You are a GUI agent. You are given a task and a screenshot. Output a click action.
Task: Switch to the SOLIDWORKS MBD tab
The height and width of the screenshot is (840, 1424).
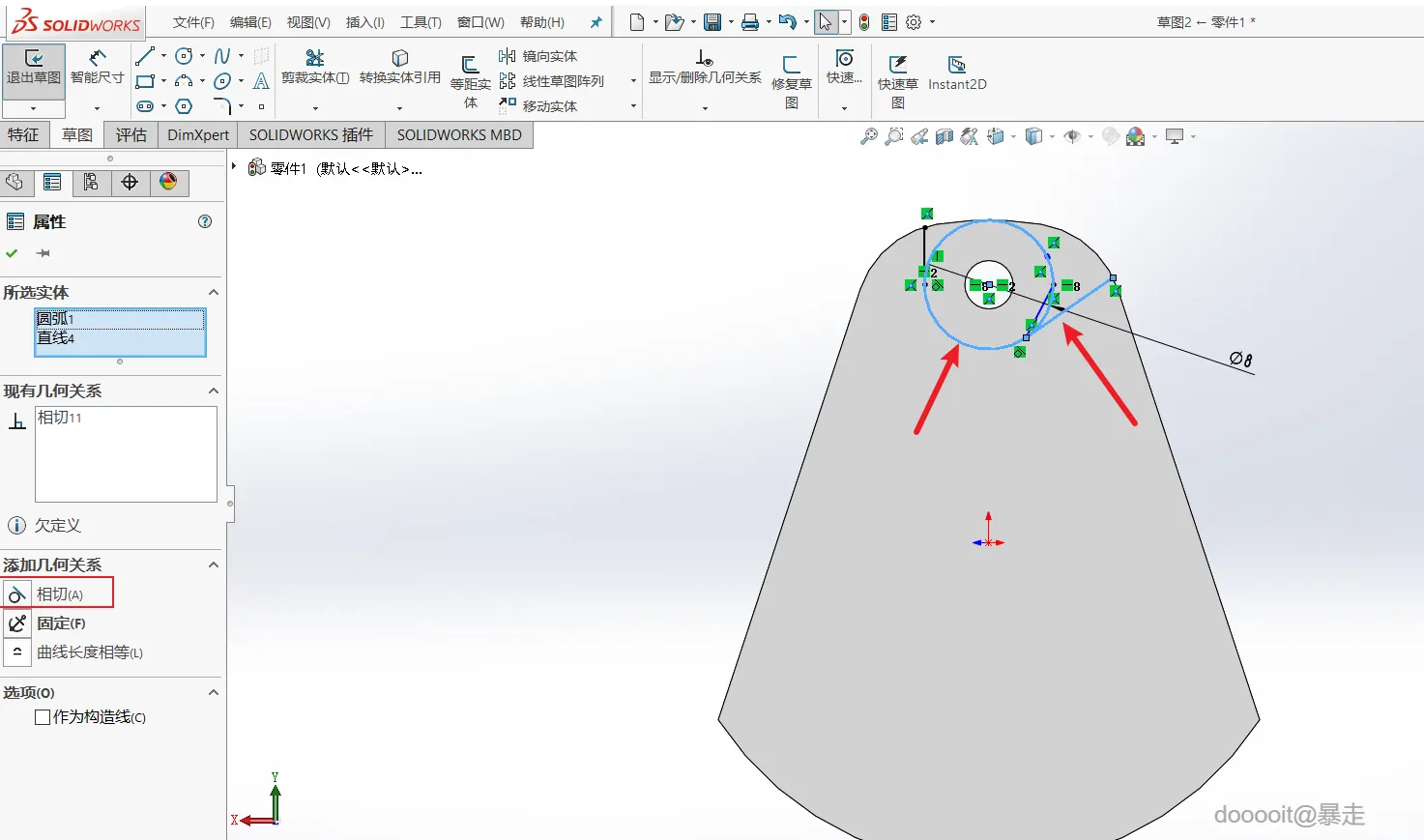459,135
